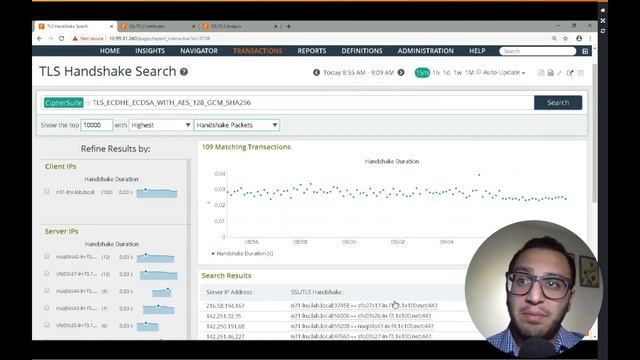640x360 pixels.
Task: Select the 1M time range
Action: [469, 73]
